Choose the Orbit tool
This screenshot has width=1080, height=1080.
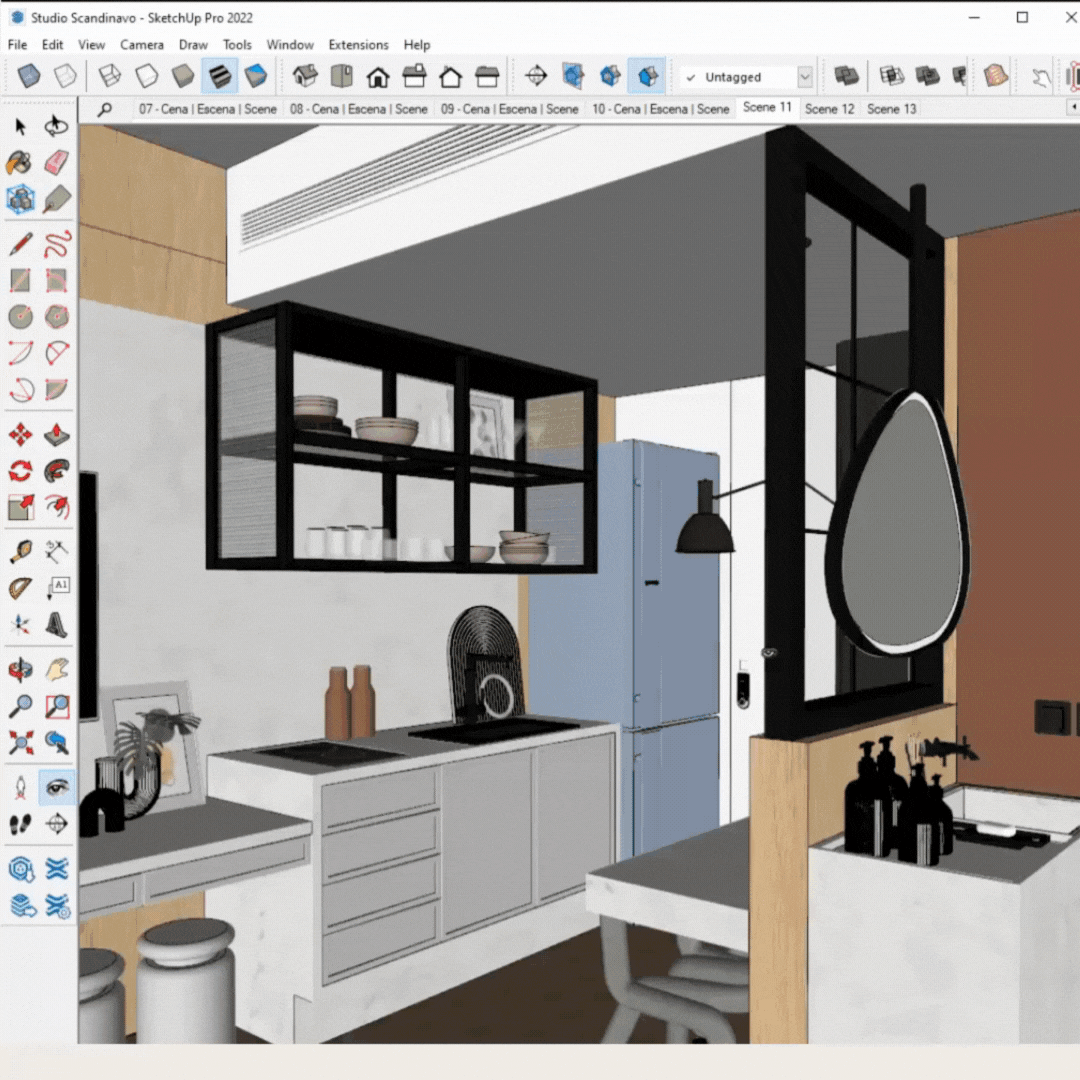pyautogui.click(x=20, y=670)
